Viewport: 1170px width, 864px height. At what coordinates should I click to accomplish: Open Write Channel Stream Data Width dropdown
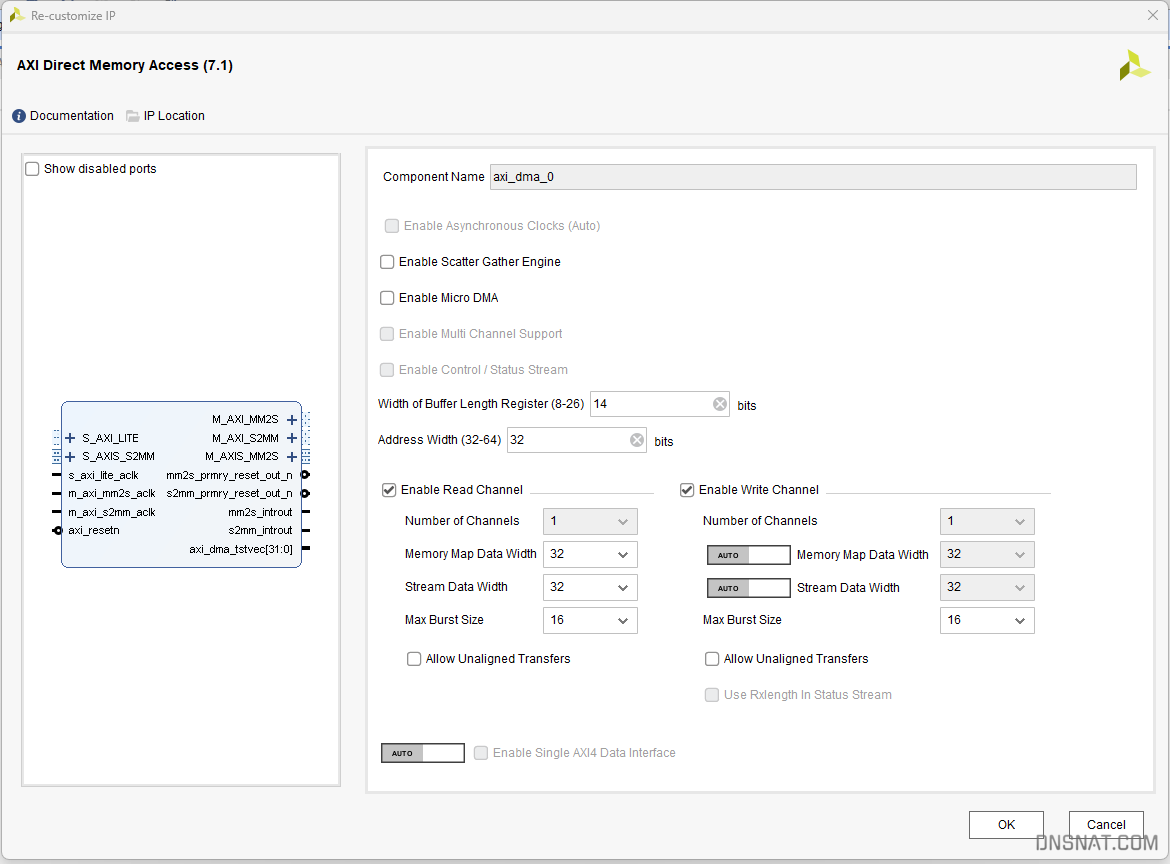click(x=987, y=587)
